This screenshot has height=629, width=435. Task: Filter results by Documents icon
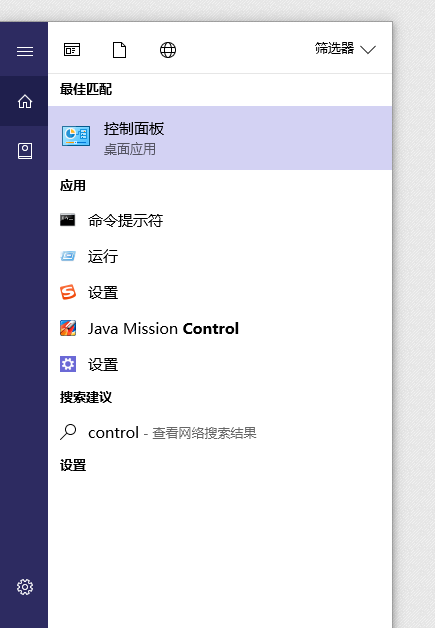[119, 50]
